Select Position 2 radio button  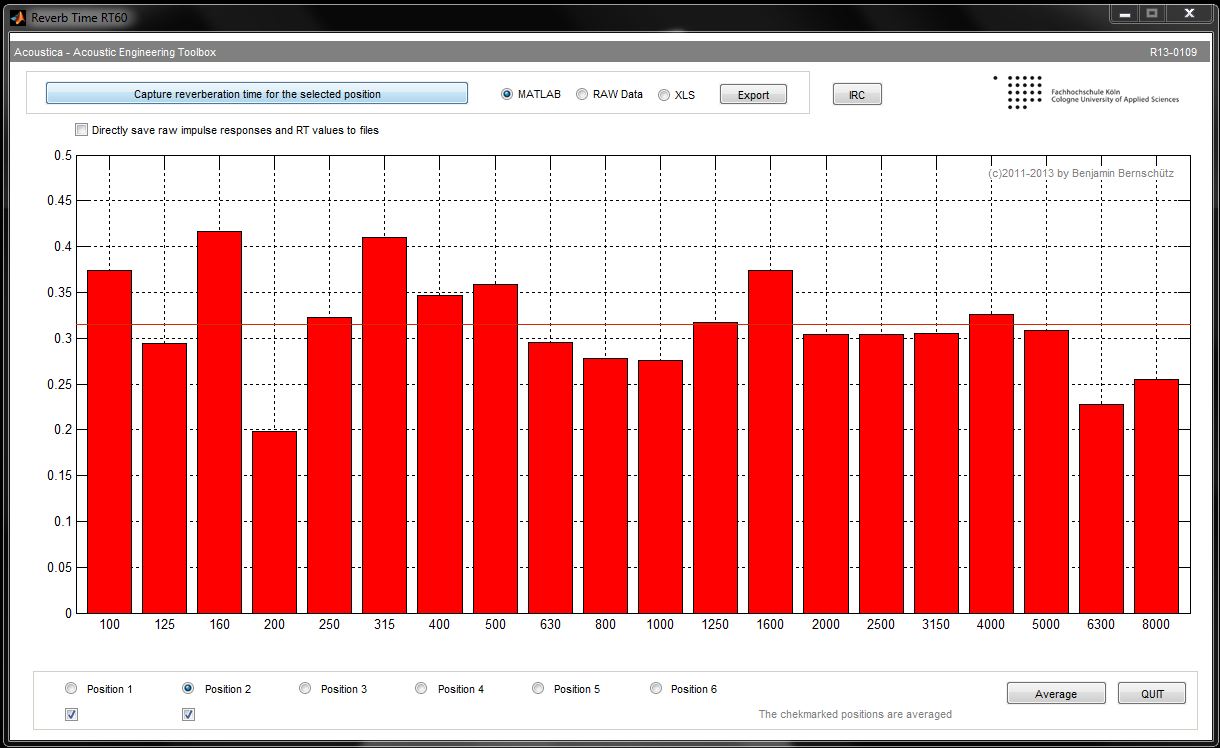pos(188,688)
